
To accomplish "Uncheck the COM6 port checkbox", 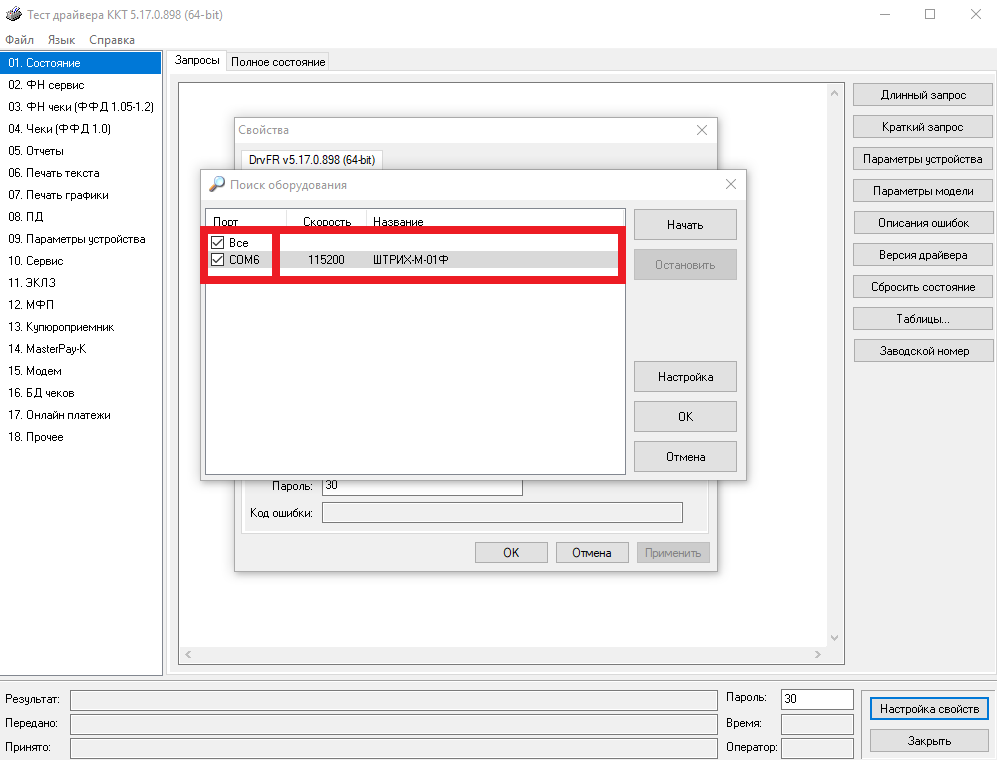I will [x=217, y=260].
